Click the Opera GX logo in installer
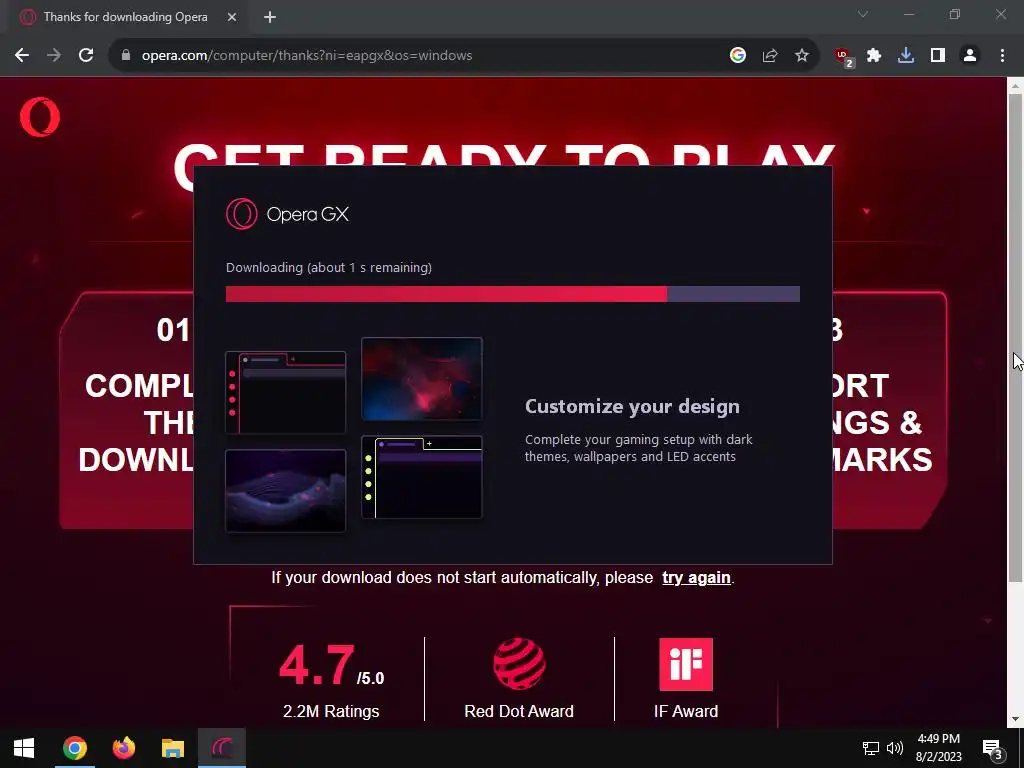 point(287,214)
